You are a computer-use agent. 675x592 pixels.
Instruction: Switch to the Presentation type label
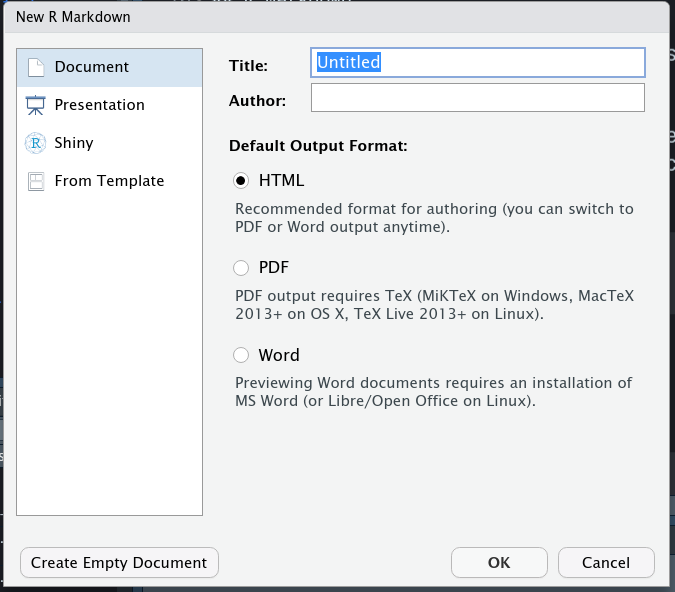(99, 105)
